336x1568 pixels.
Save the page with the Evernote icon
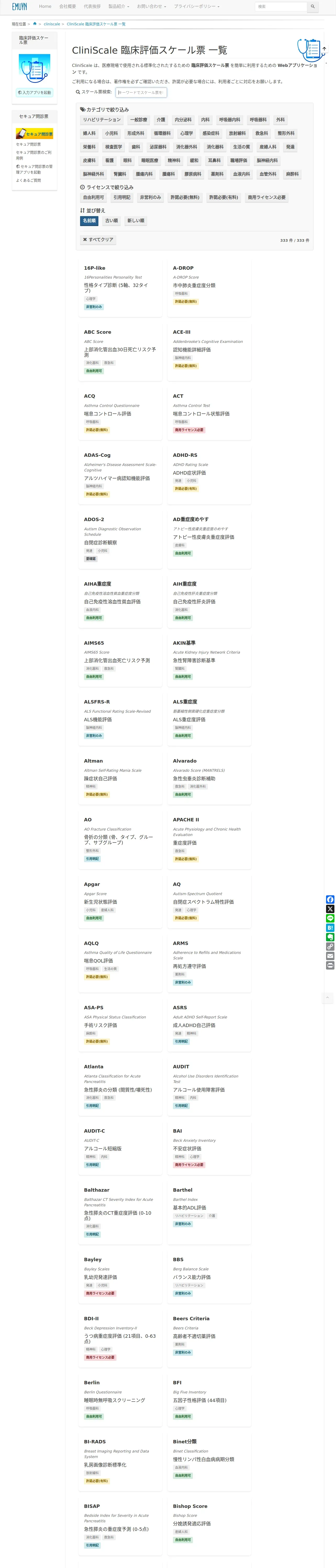pos(330,937)
